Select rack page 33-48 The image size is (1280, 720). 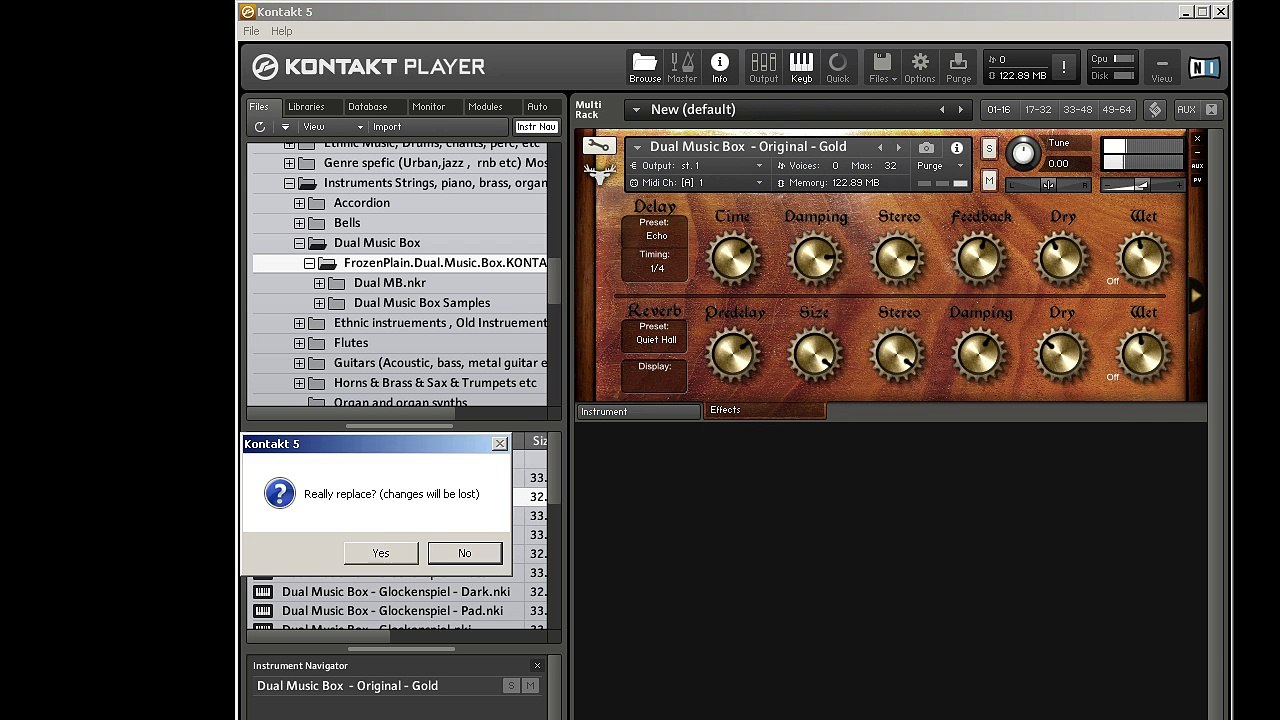tap(1077, 109)
